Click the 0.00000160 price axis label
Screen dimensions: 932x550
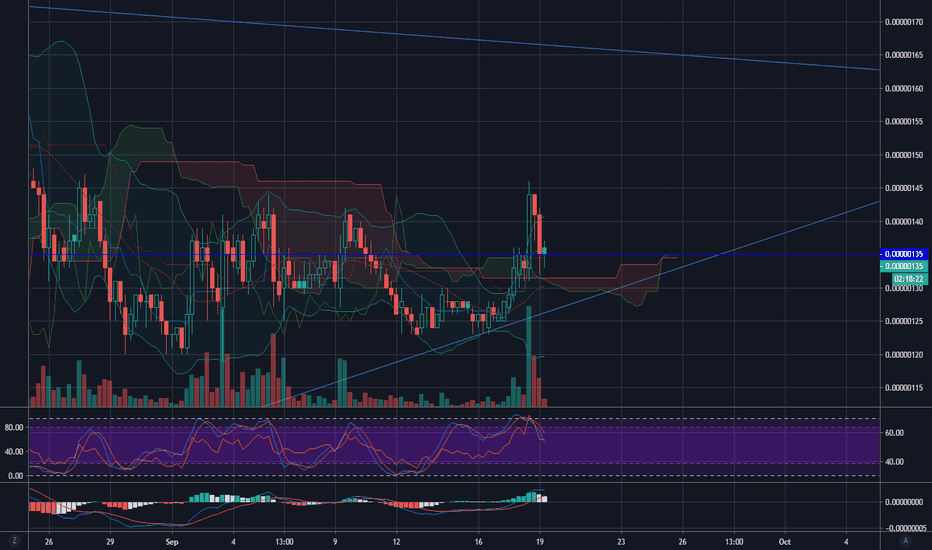(x=903, y=89)
